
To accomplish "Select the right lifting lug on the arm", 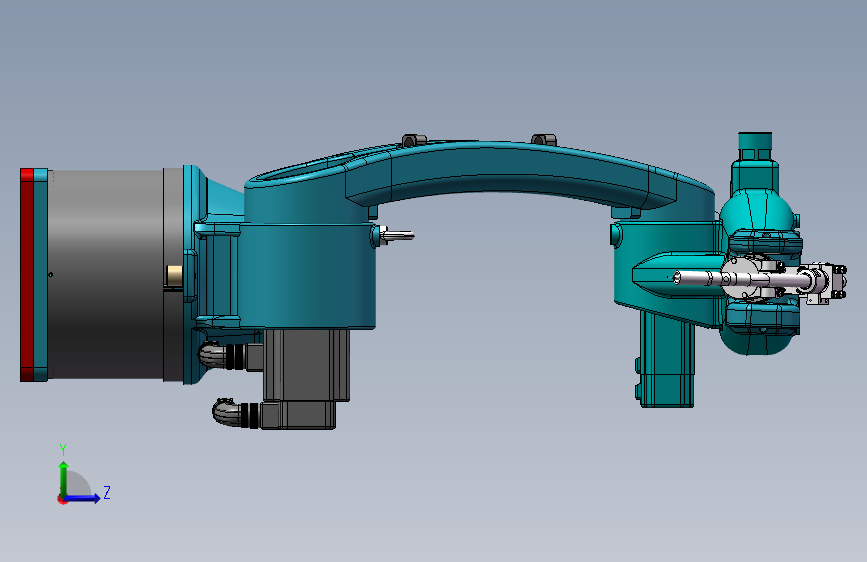I will [x=543, y=139].
